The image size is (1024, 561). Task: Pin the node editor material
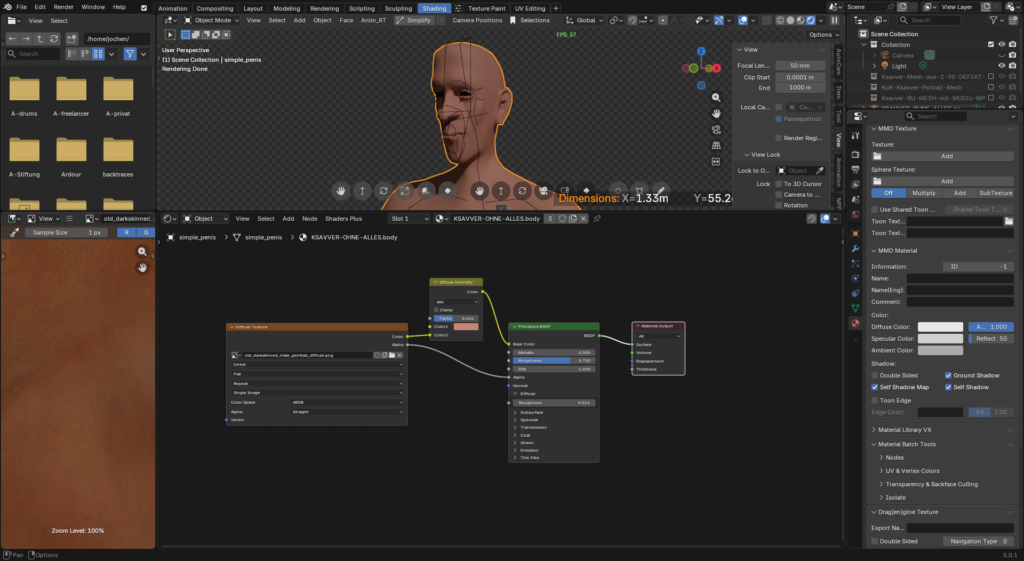(596, 219)
